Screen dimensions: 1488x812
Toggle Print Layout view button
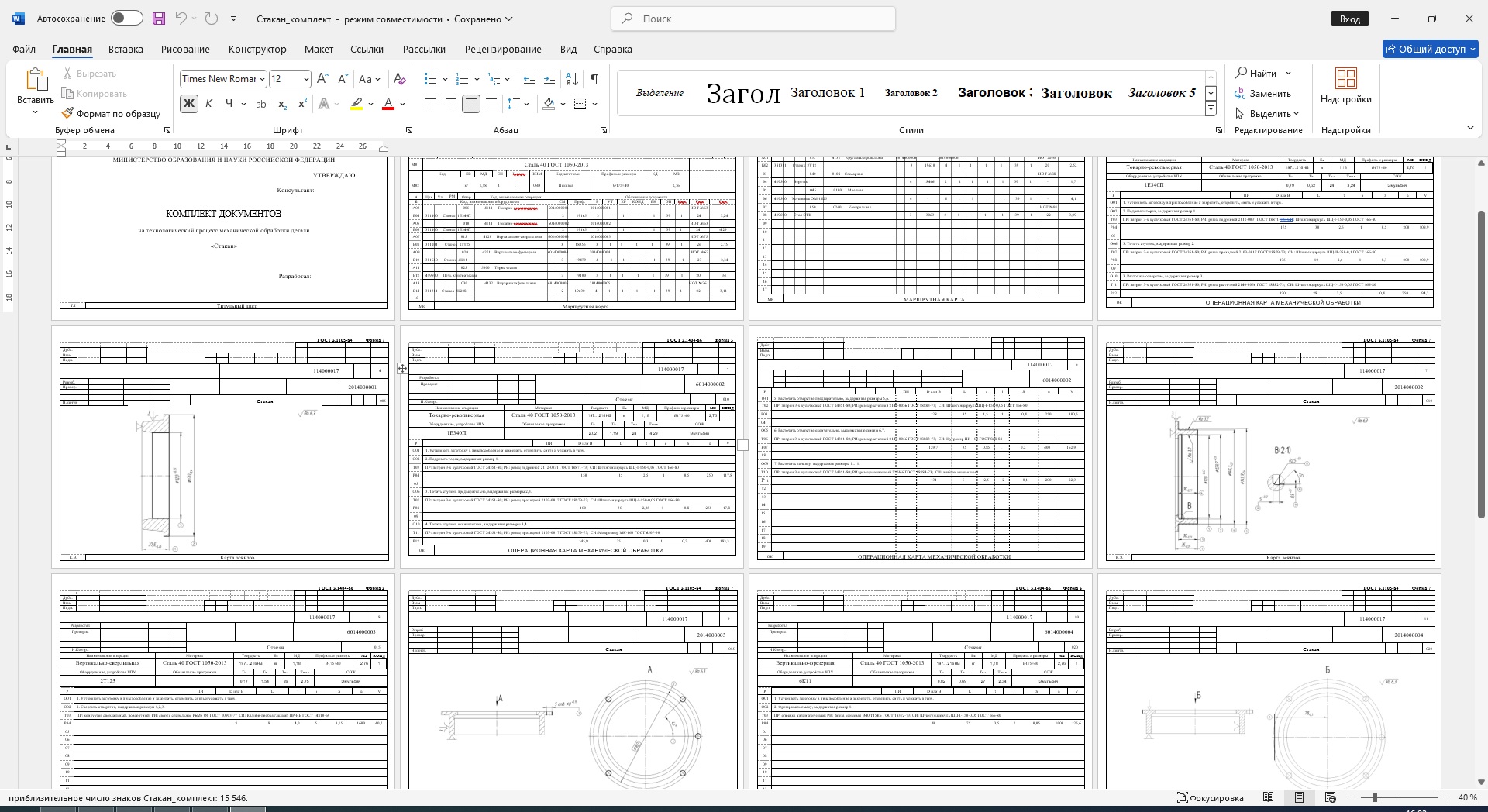[1300, 797]
